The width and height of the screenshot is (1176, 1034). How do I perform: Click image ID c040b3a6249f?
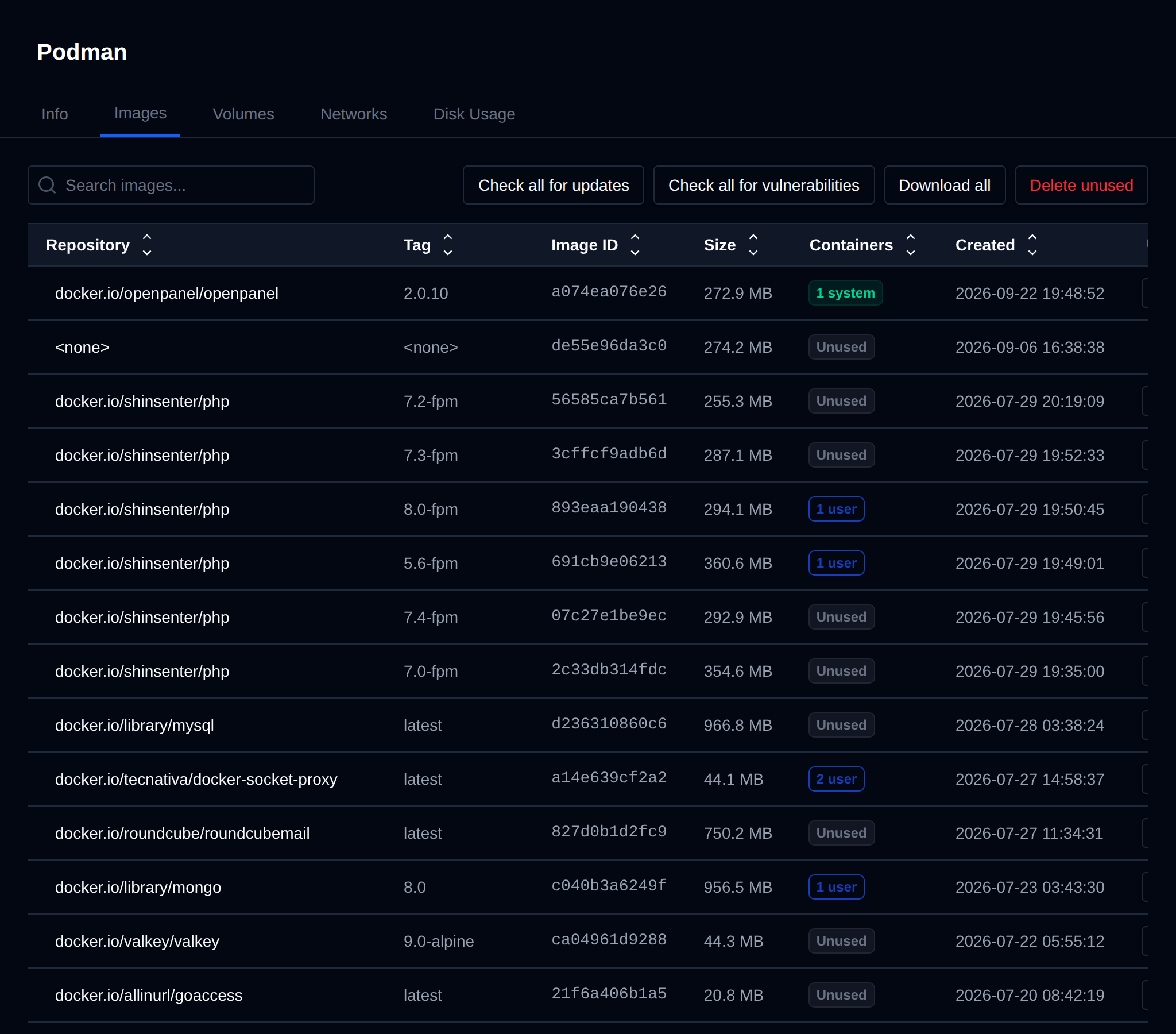[x=609, y=885]
